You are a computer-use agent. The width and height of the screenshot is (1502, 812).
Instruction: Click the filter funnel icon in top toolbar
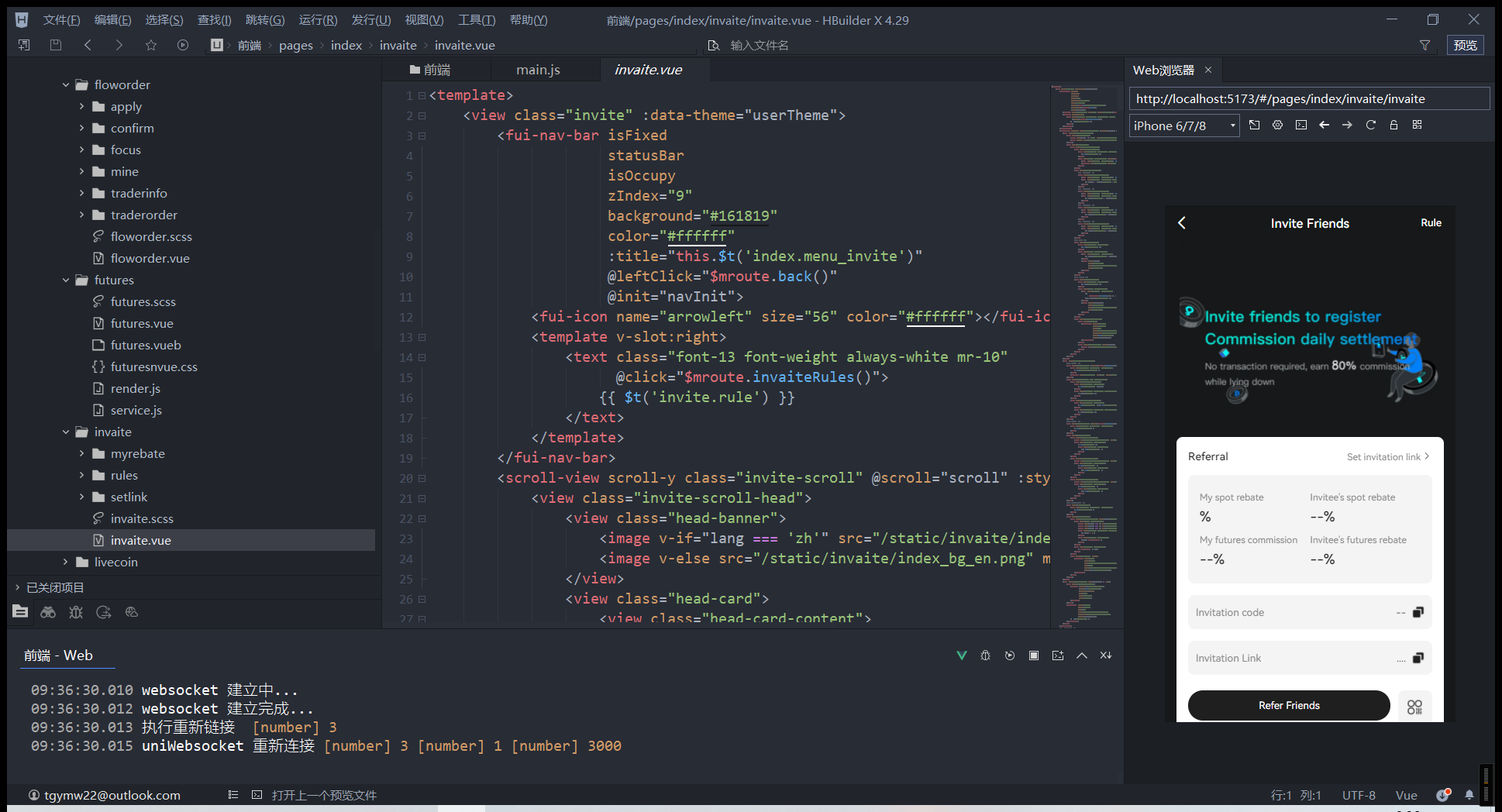click(x=1424, y=45)
